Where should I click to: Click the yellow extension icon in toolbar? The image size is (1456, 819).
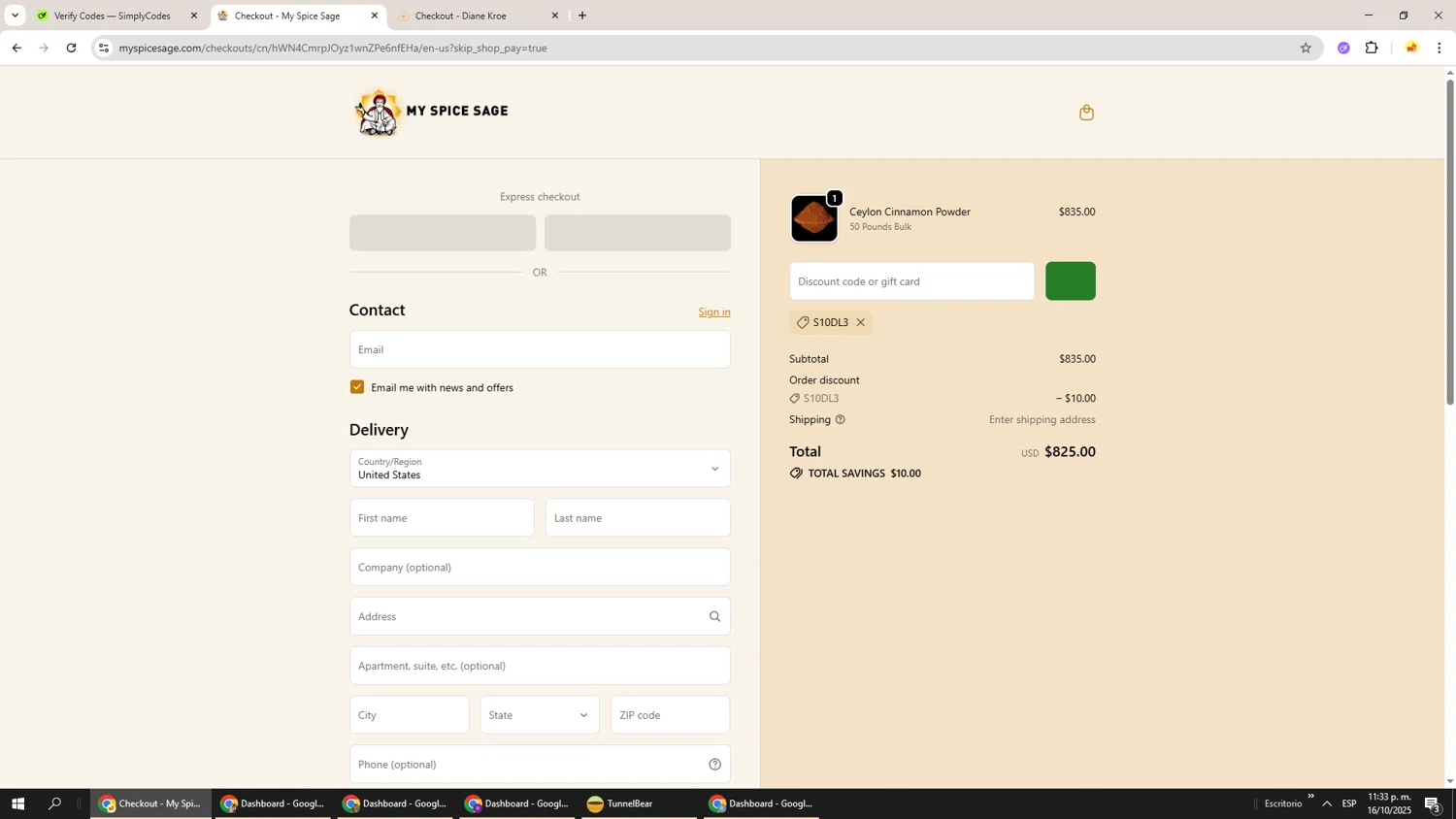click(x=1411, y=48)
